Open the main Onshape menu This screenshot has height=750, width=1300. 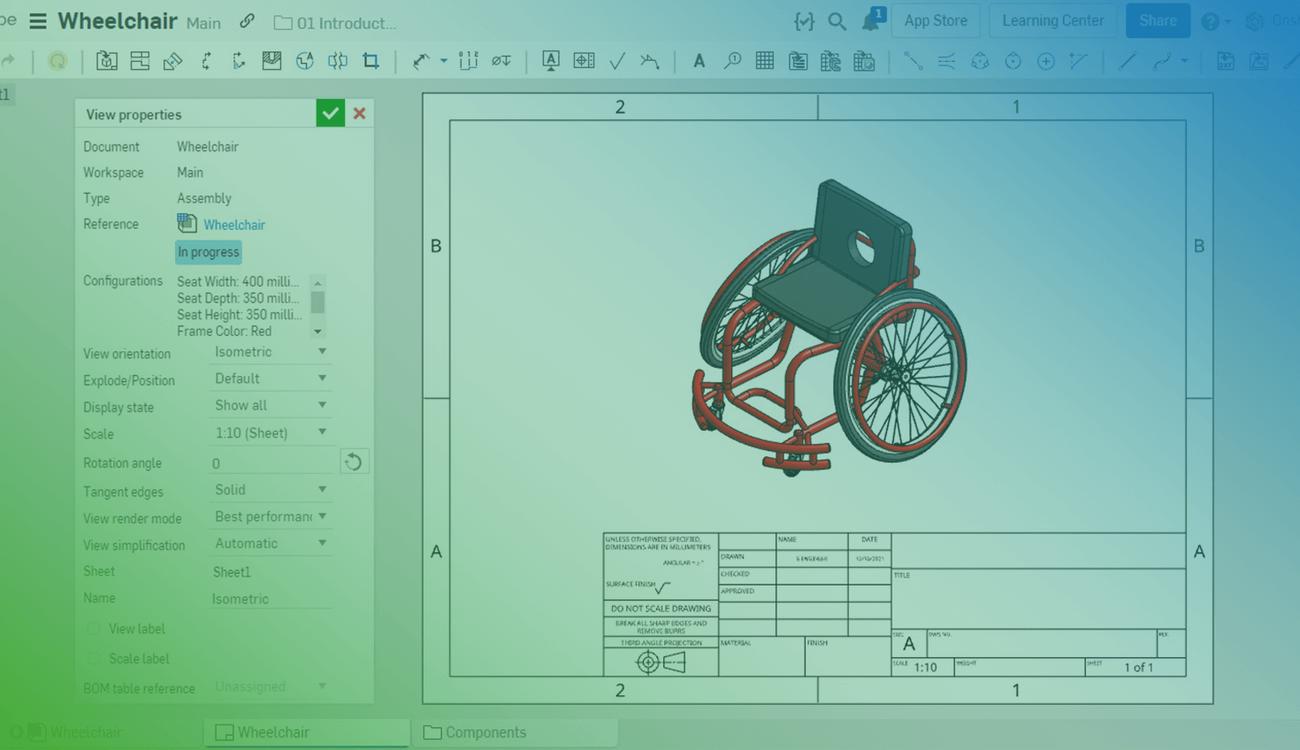pos(38,20)
